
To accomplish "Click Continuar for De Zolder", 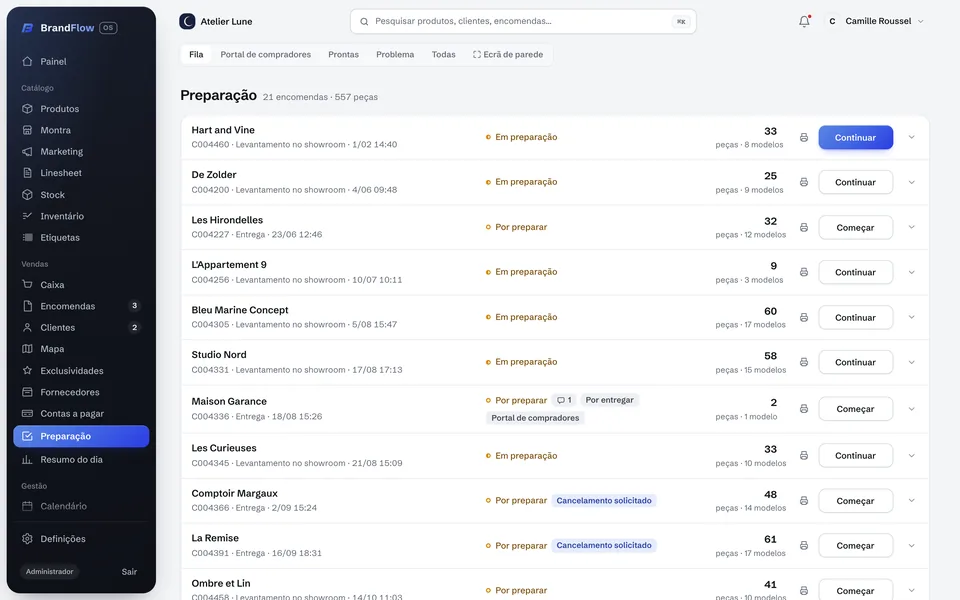I will pos(855,182).
